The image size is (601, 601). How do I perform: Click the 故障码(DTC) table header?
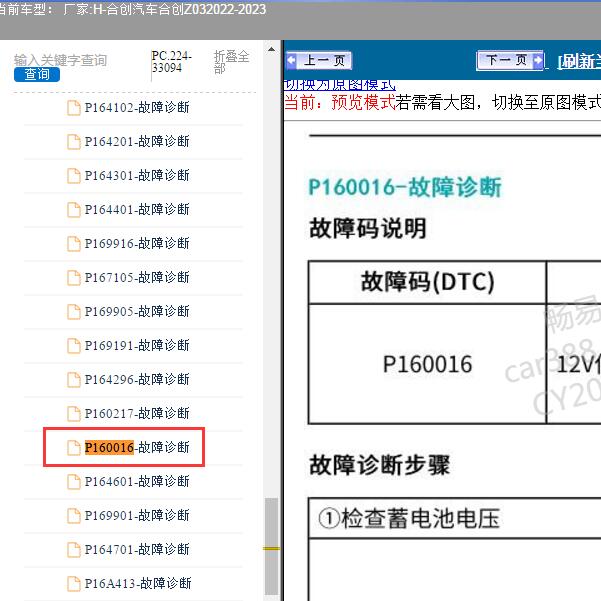click(x=427, y=282)
